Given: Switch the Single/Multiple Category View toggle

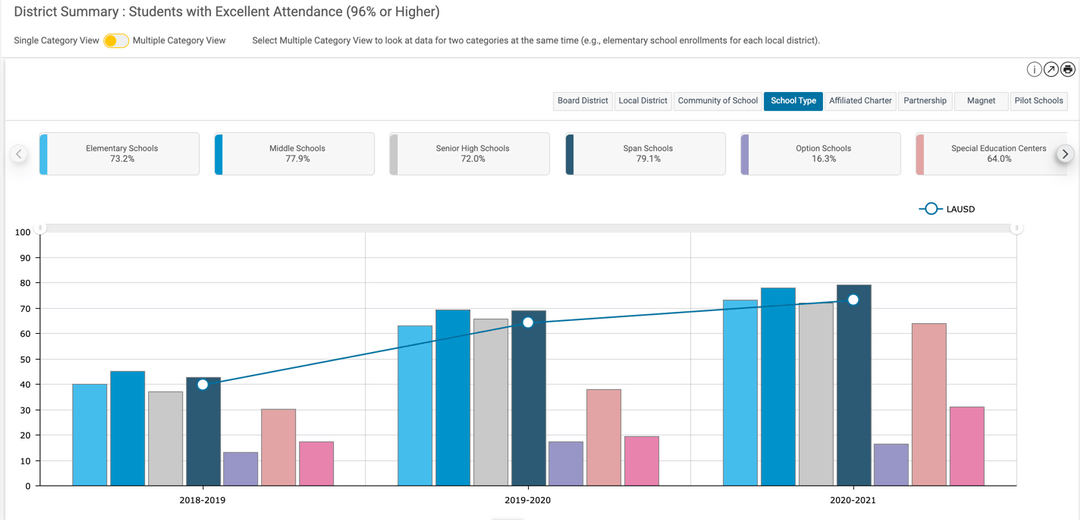Looking at the screenshot, I should 116,41.
